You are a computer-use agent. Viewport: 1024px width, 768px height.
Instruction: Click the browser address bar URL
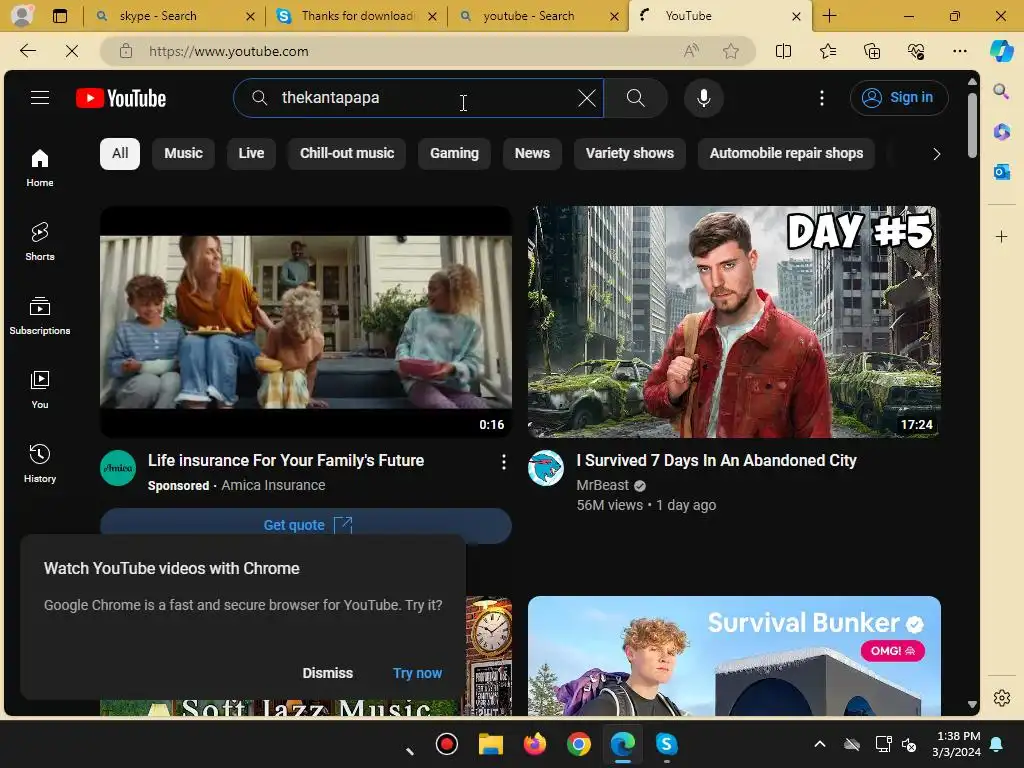pyautogui.click(x=229, y=51)
